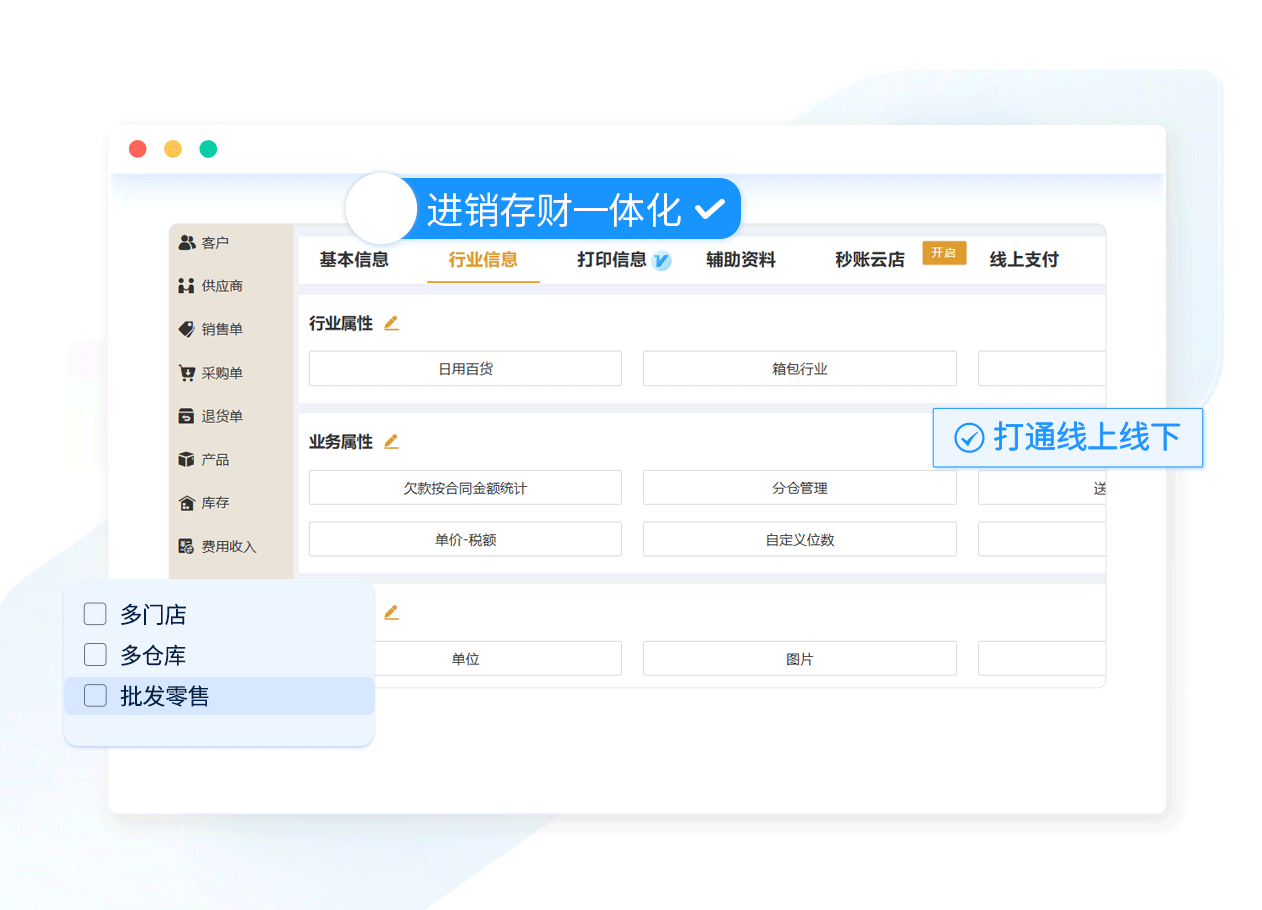
Task: Click the 退货单 returns icon
Action: coord(187,416)
